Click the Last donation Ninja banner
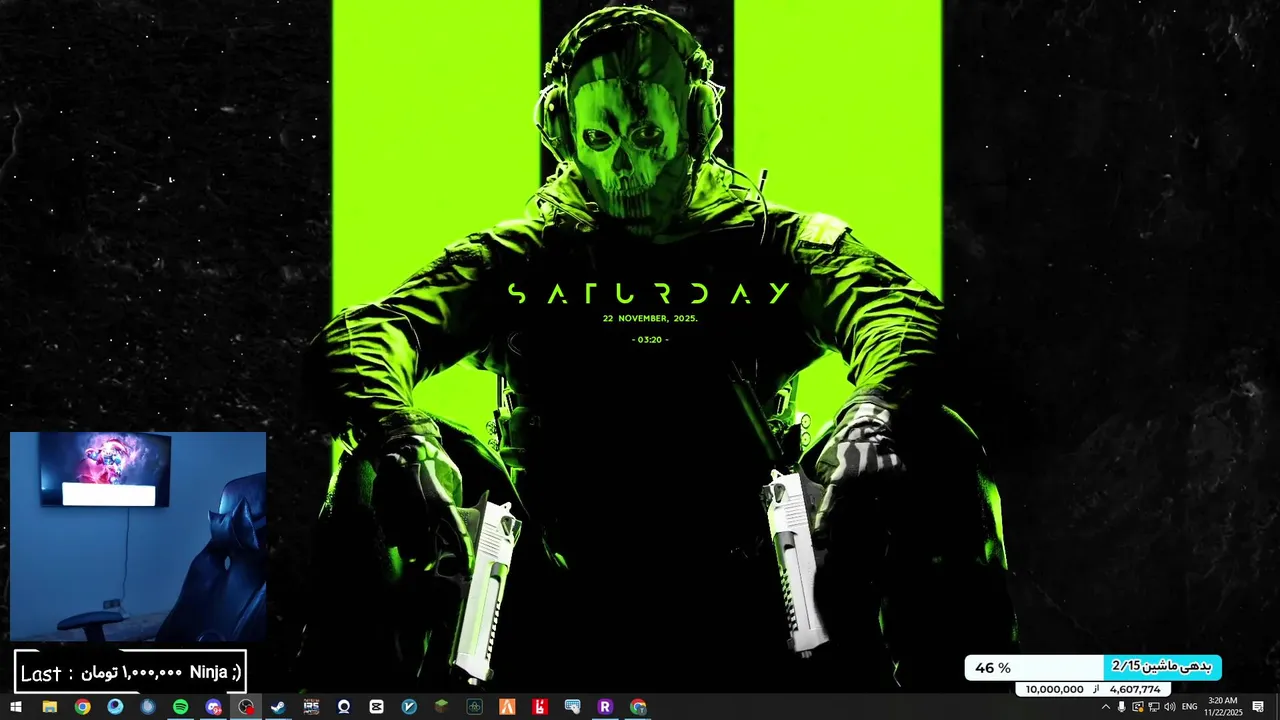1280x720 pixels. click(130, 672)
